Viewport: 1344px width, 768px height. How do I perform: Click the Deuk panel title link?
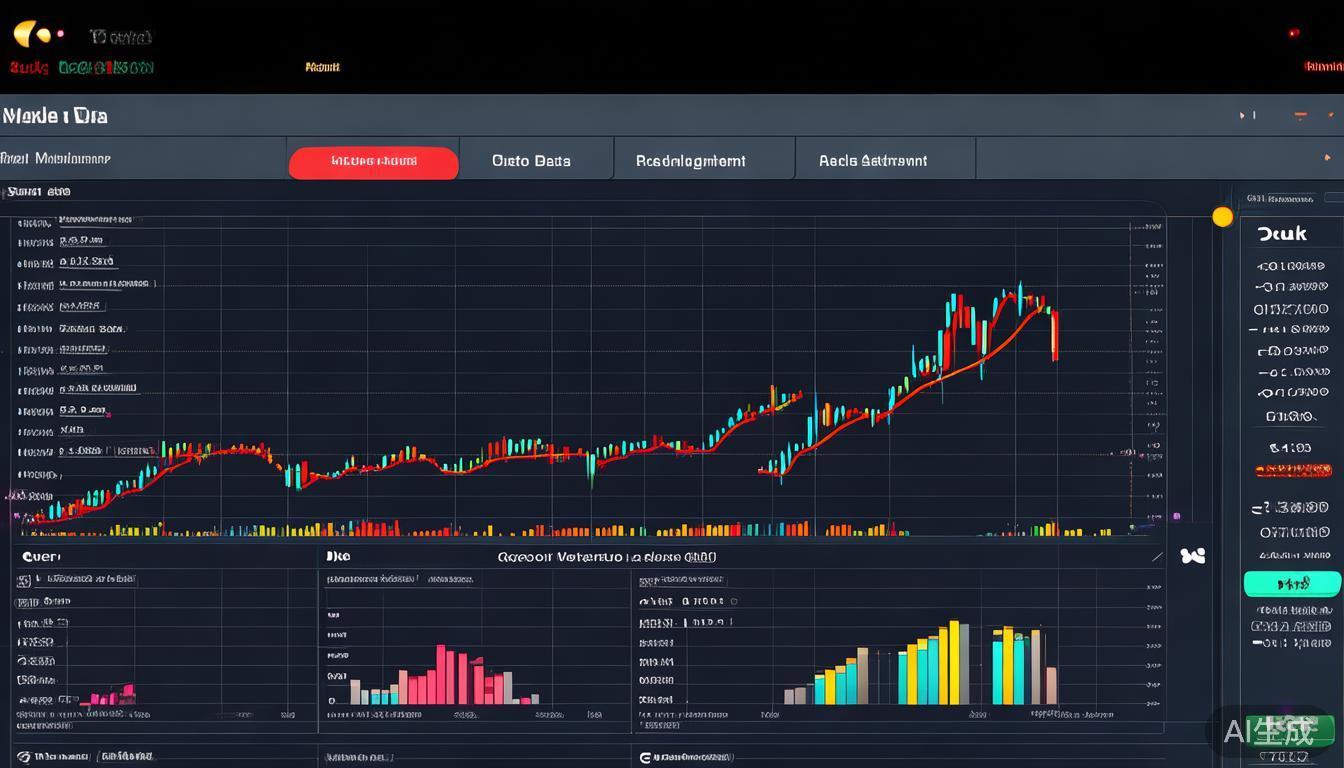click(x=1281, y=233)
